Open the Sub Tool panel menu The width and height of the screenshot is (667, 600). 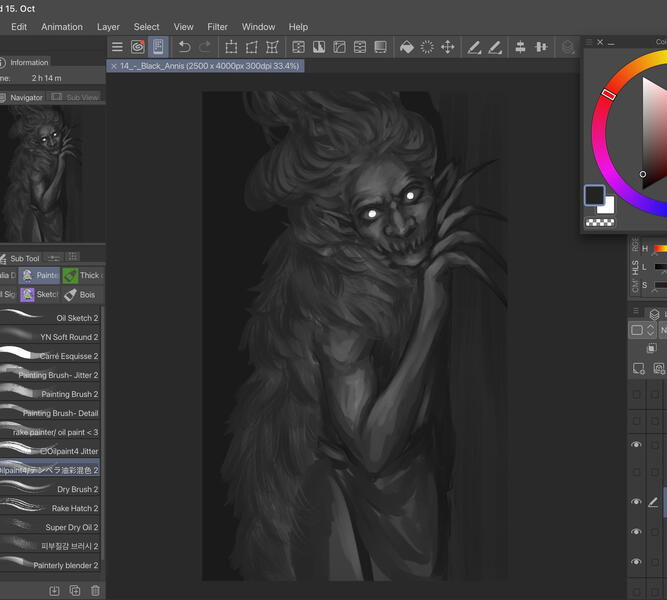click(x=6, y=258)
